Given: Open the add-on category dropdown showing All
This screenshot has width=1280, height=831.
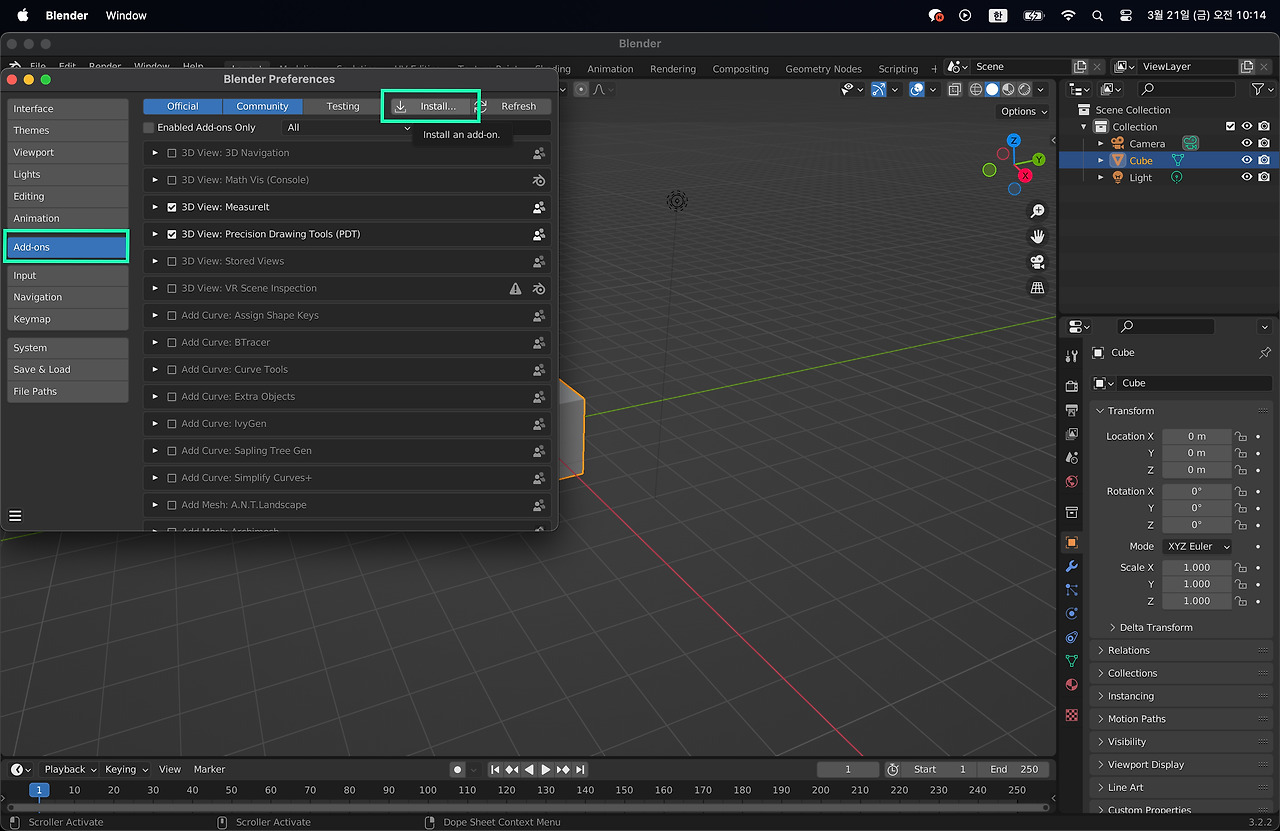Looking at the screenshot, I should click(348, 128).
